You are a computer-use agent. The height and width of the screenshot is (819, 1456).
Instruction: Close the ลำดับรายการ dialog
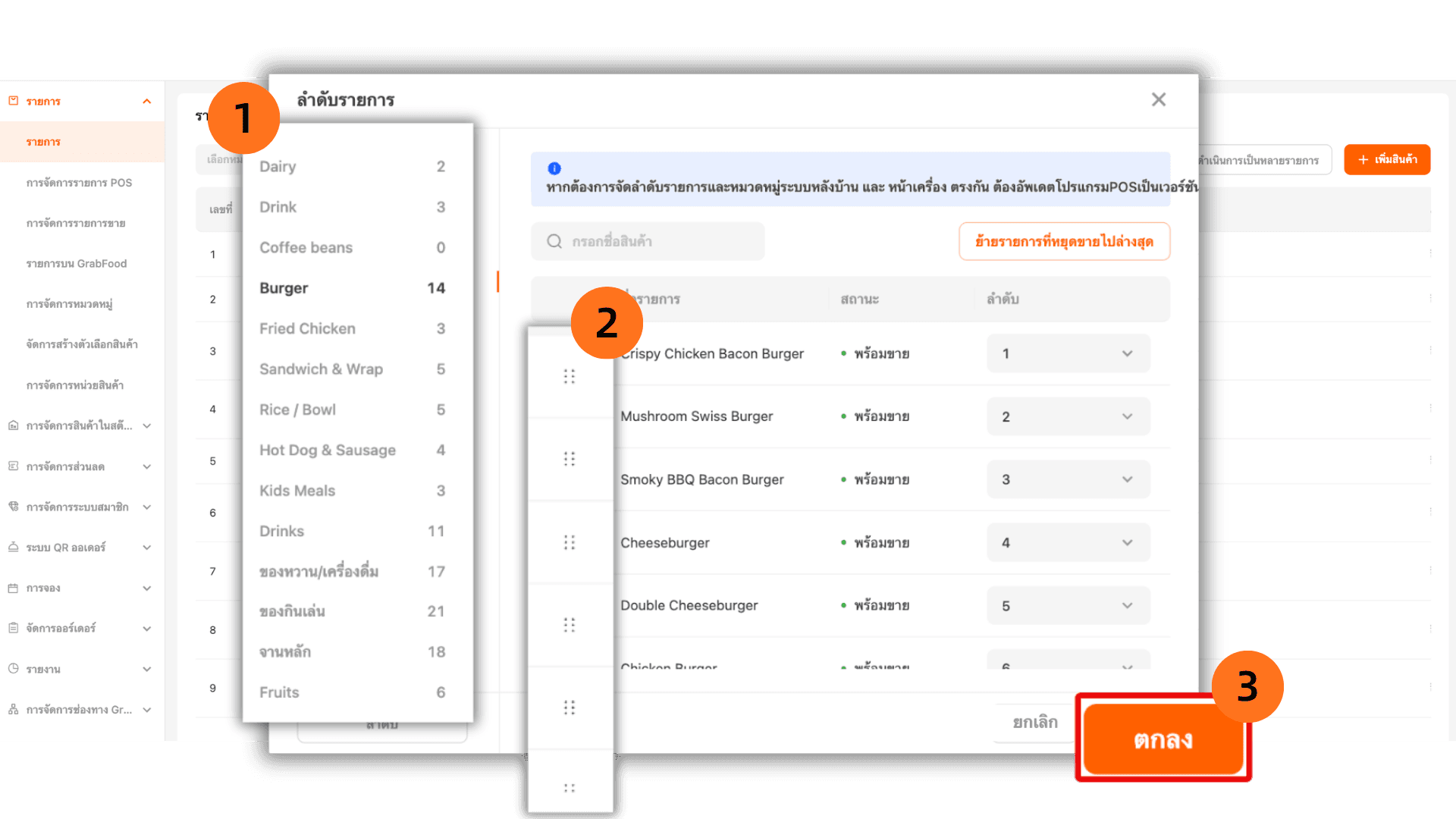click(1158, 99)
